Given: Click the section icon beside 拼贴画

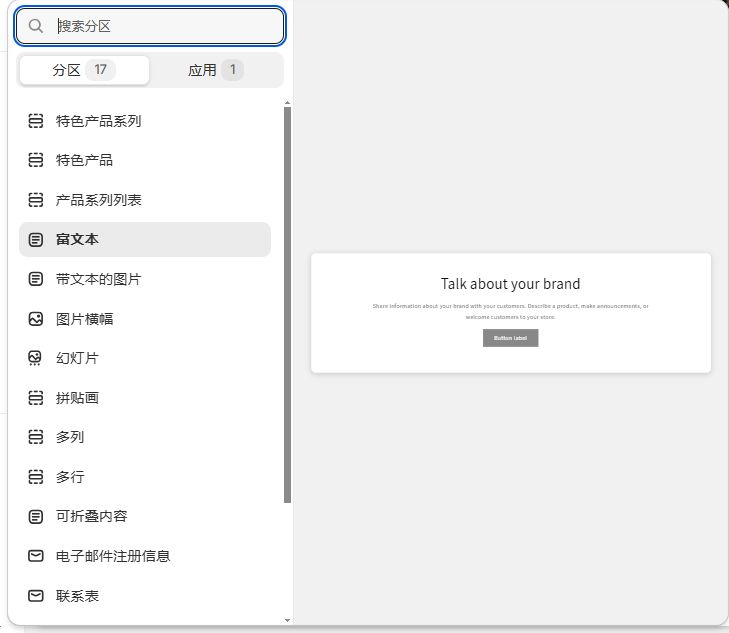Looking at the screenshot, I should pyautogui.click(x=36, y=398).
